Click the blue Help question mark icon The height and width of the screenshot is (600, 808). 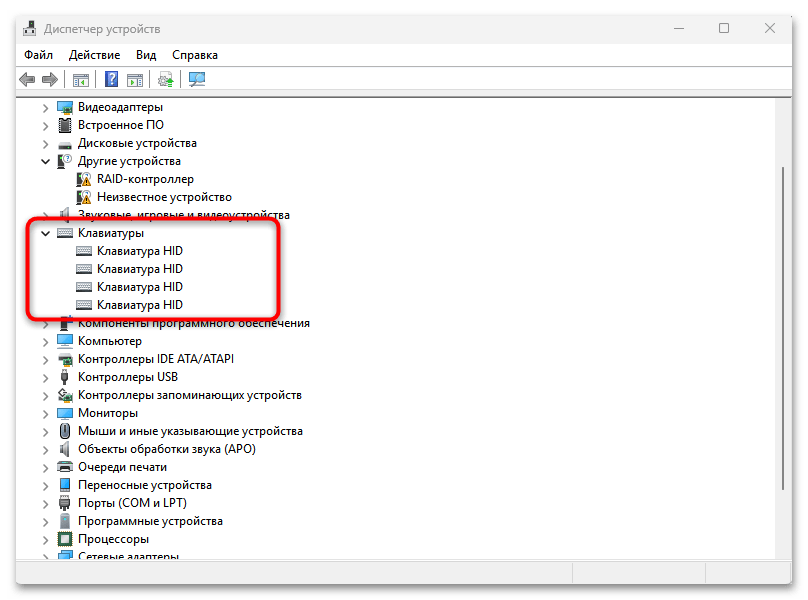coord(112,80)
